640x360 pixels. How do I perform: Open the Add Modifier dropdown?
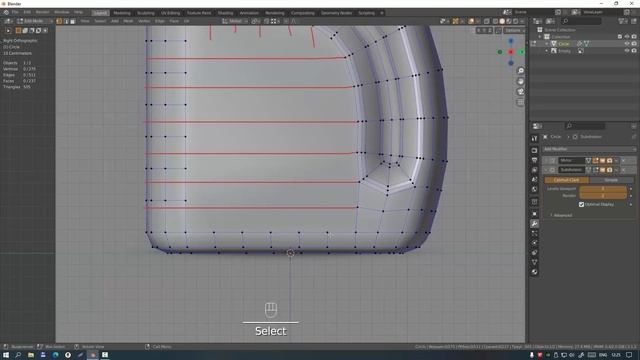point(589,149)
